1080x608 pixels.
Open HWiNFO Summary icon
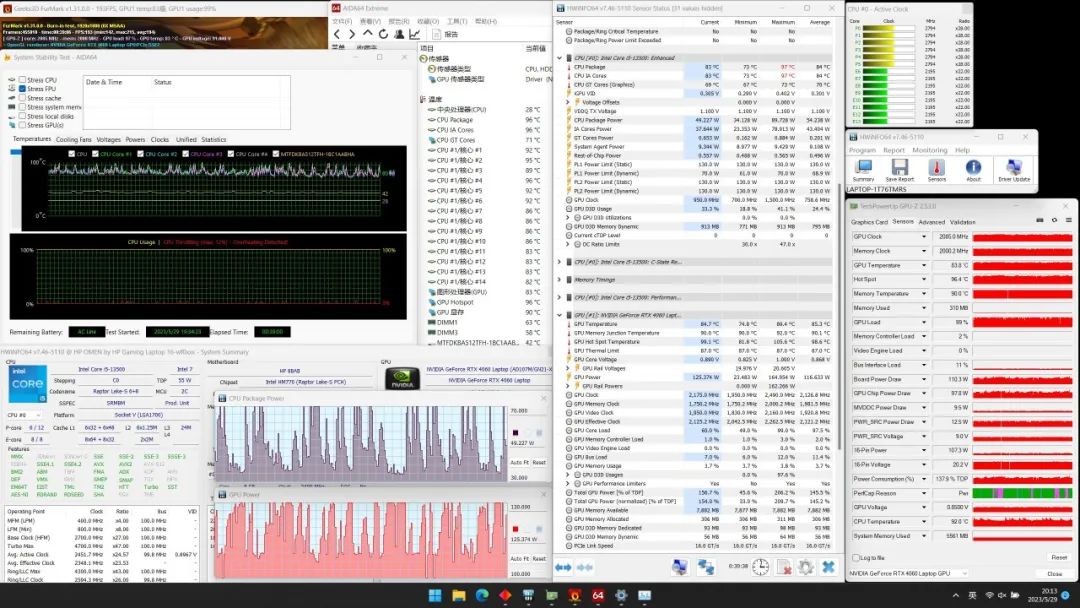click(863, 167)
